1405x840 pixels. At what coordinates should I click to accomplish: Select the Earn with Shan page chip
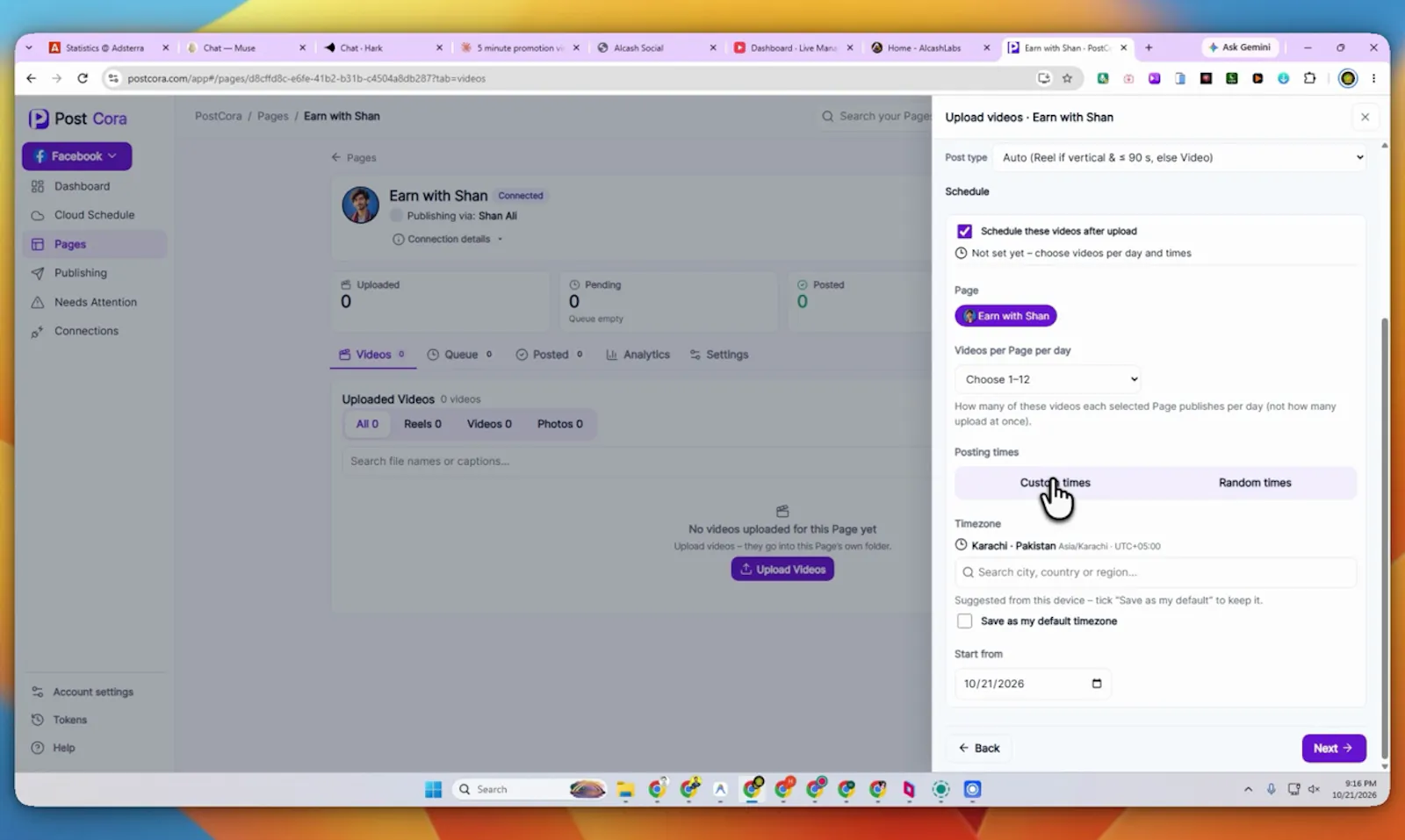click(1005, 316)
